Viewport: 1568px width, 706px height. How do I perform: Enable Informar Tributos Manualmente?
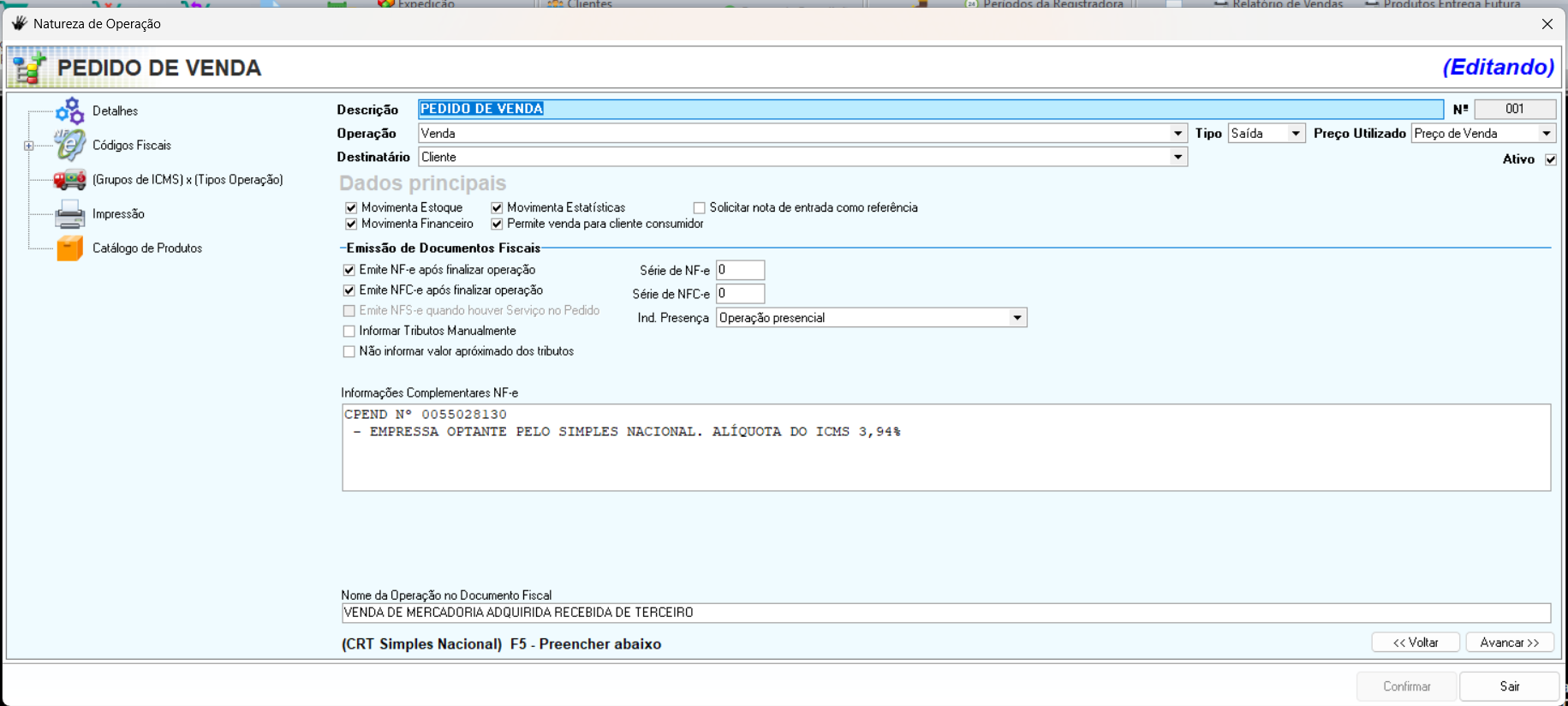pos(349,331)
